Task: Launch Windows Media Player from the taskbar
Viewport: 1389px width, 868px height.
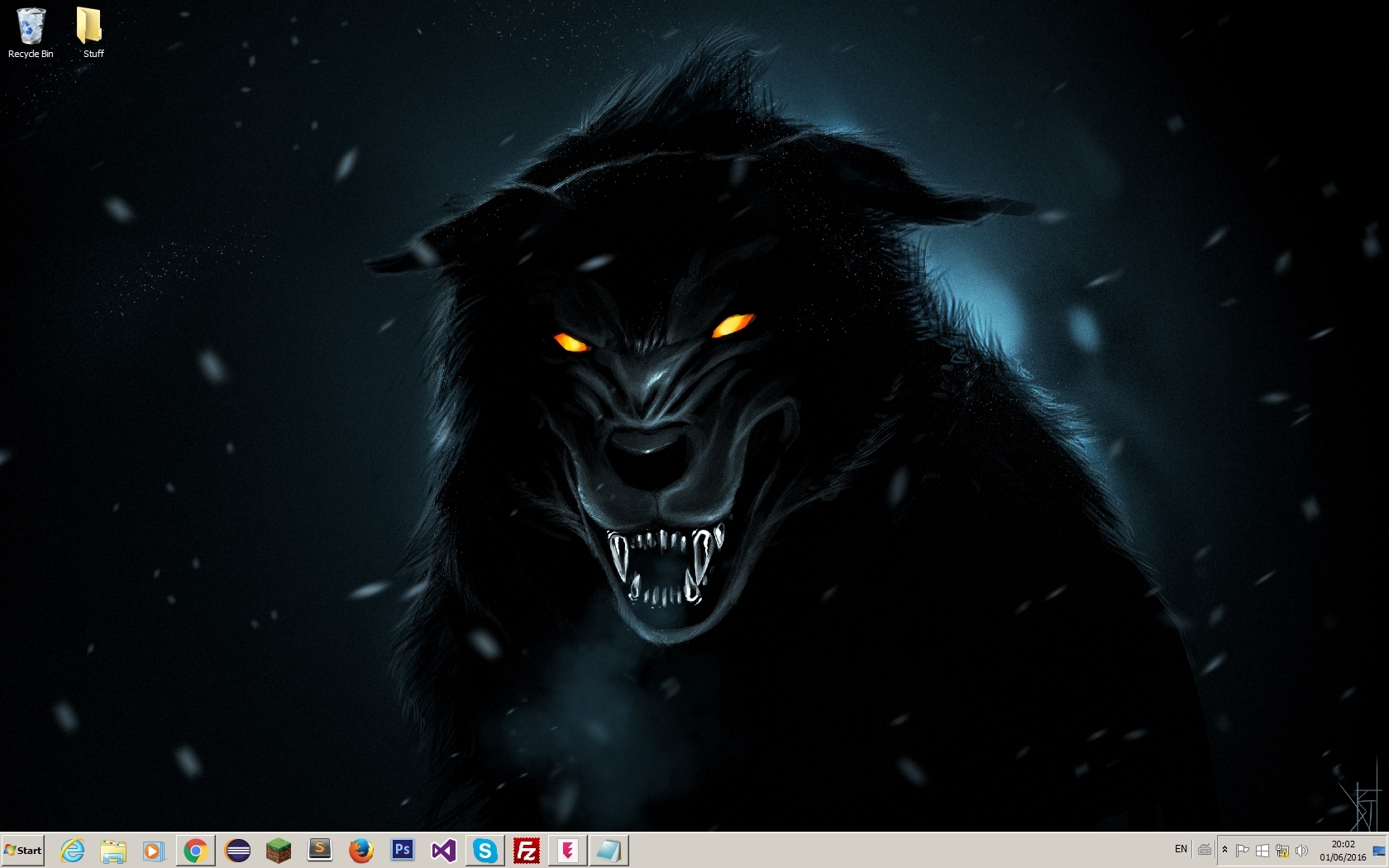Action: pos(154,850)
